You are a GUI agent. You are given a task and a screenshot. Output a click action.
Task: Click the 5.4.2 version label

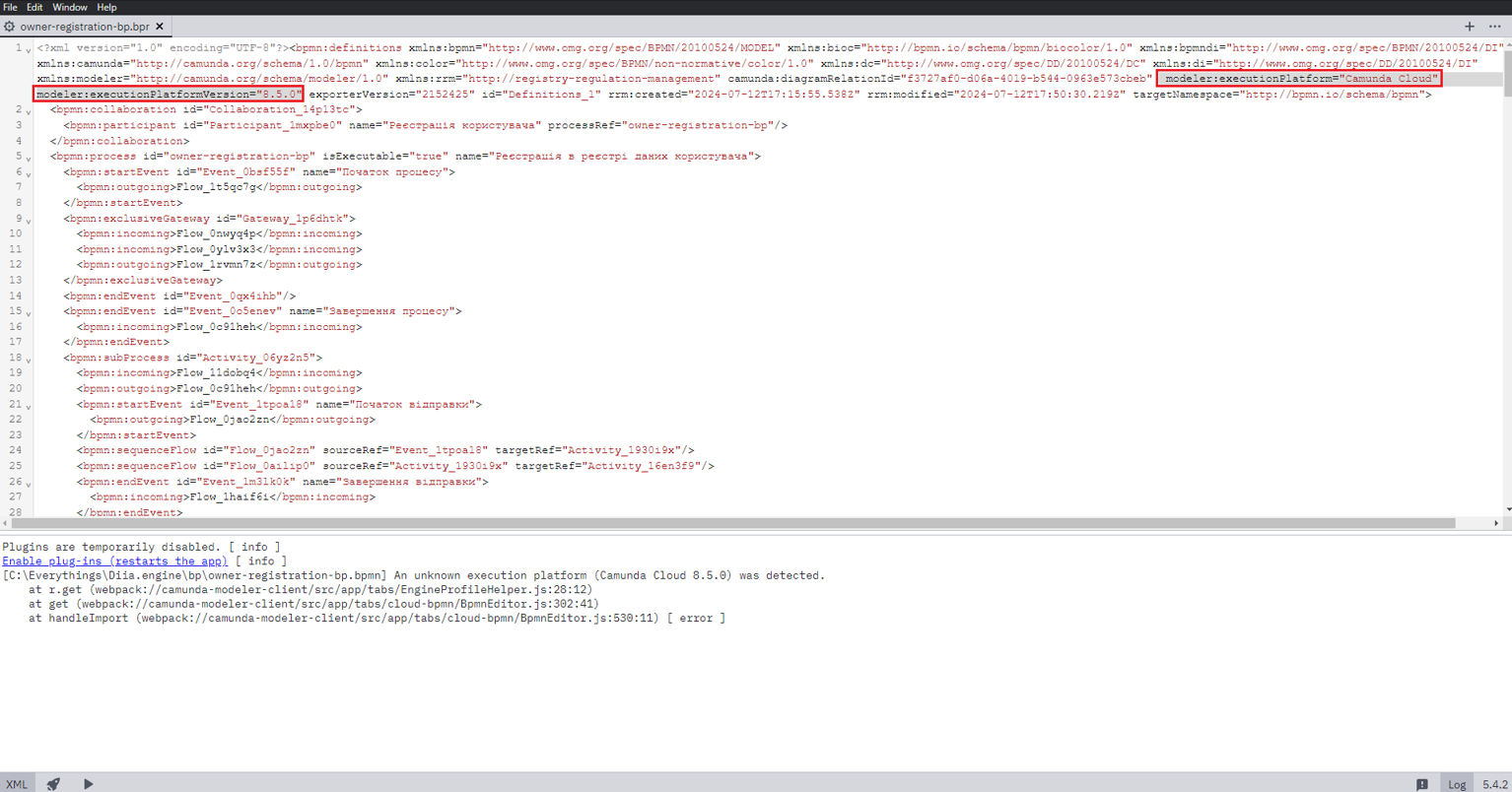click(x=1494, y=784)
